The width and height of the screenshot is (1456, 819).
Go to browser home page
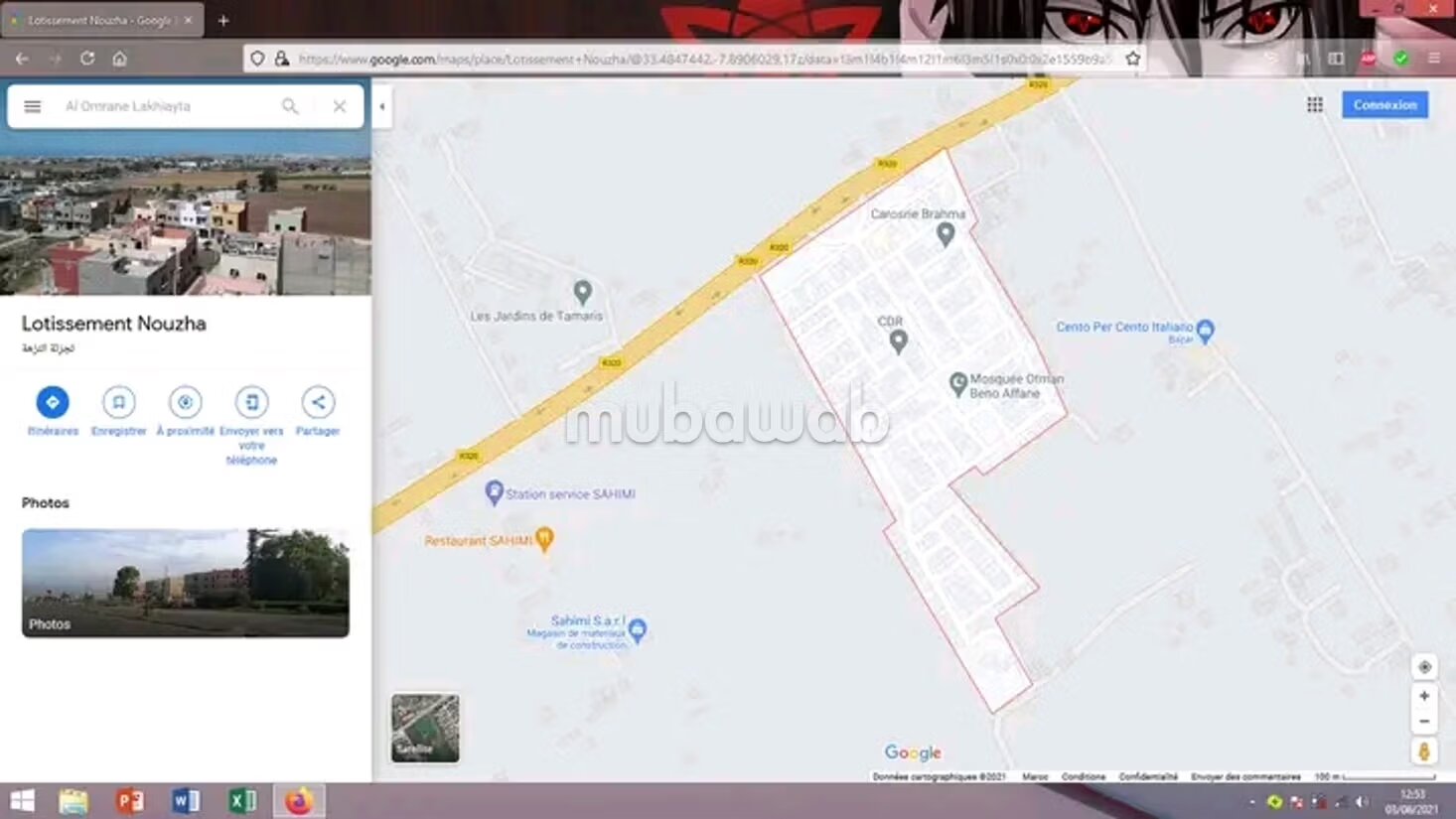pos(119,59)
